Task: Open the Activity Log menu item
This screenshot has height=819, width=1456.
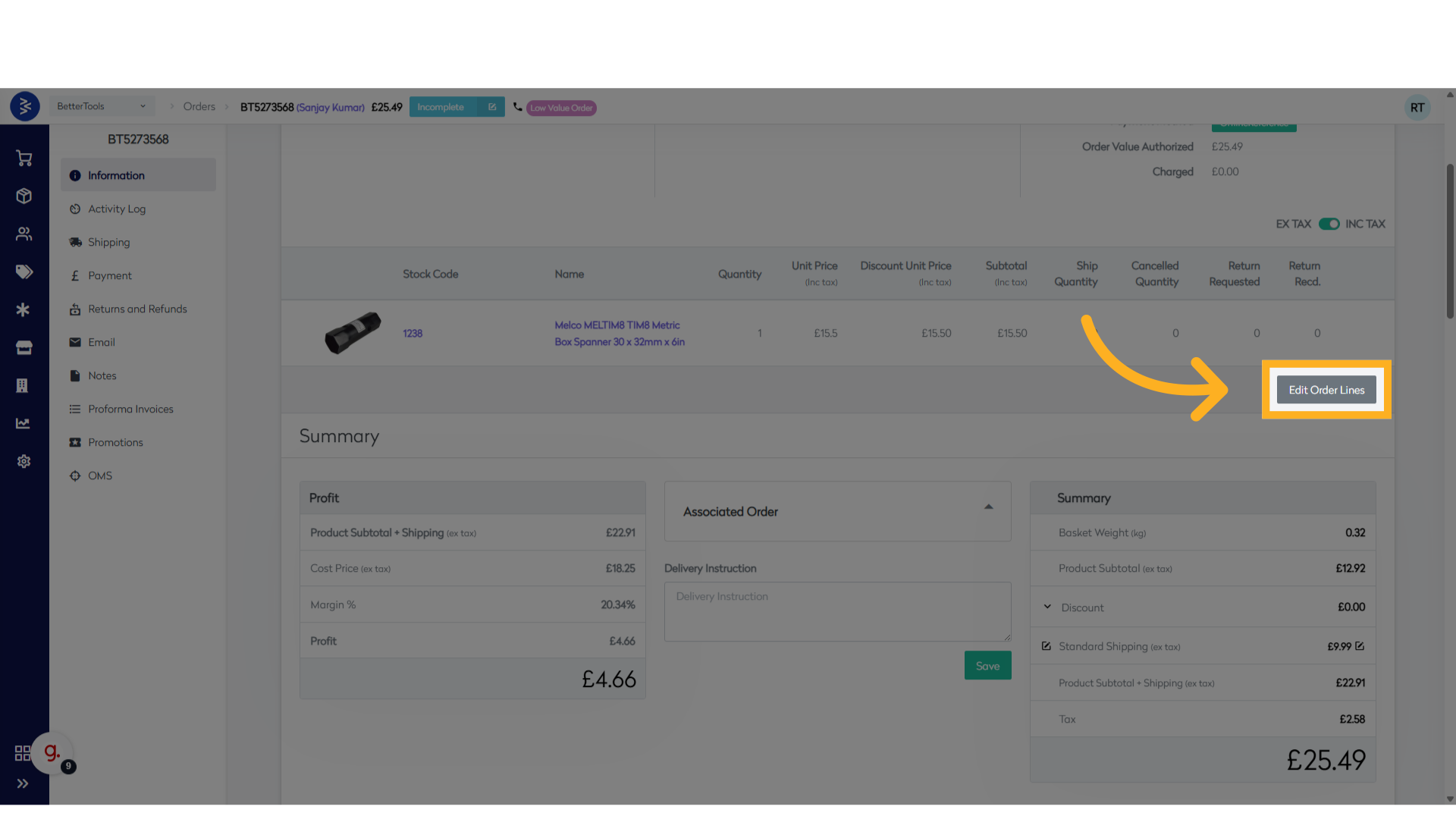Action: pos(117,209)
